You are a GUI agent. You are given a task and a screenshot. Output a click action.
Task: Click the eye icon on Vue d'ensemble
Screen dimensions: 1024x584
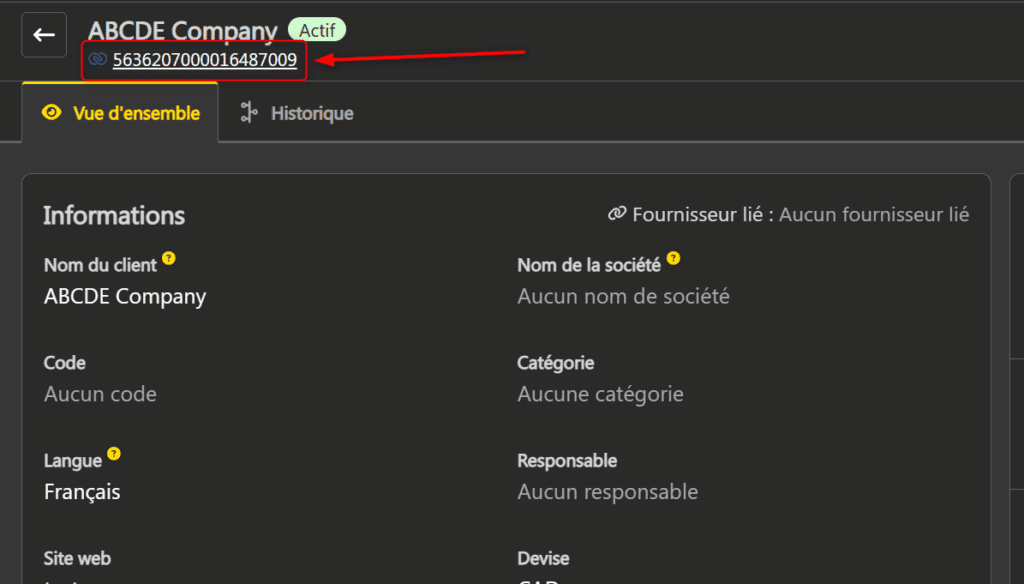click(x=51, y=113)
